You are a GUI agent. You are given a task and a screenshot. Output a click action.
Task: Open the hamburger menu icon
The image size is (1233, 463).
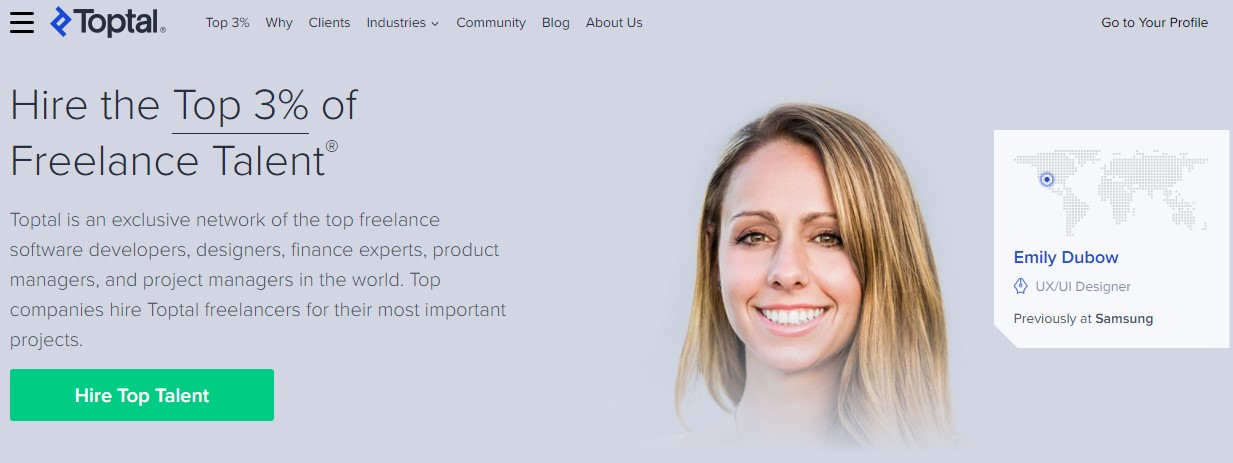coord(22,22)
